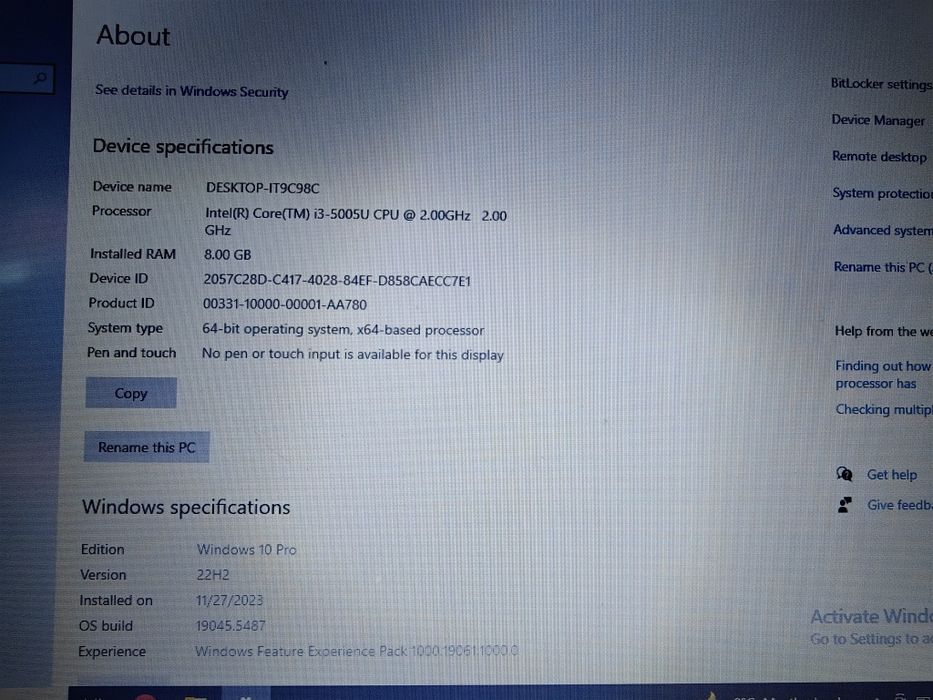Click the Device name label
Viewport: 933px width, 700px height.
(132, 187)
